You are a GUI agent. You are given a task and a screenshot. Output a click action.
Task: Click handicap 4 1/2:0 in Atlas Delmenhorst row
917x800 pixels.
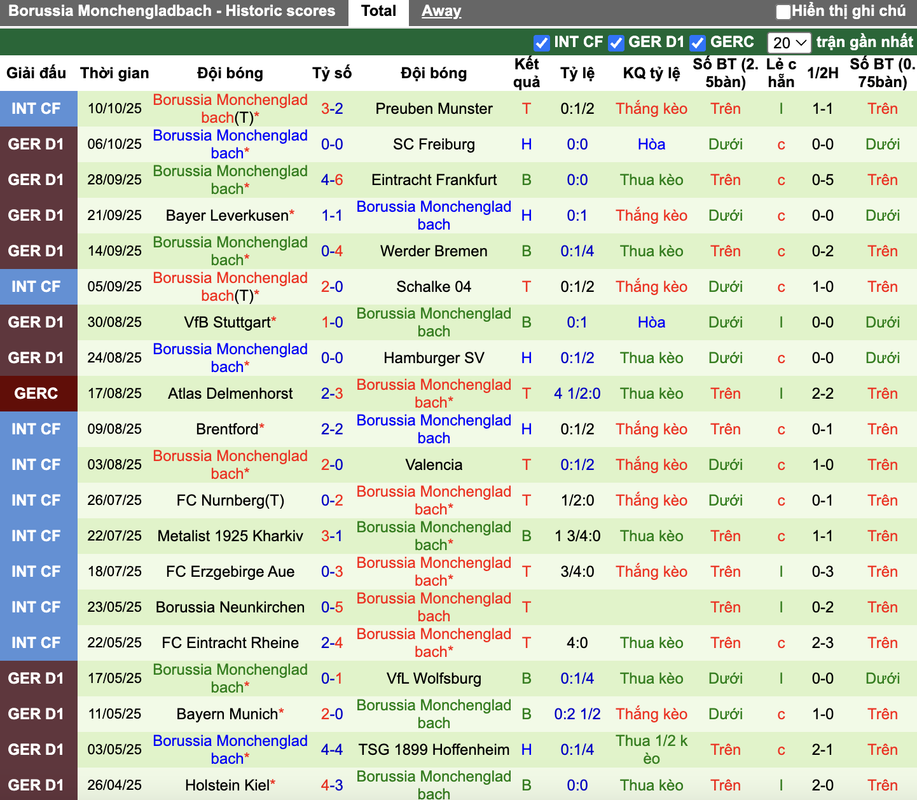(x=577, y=394)
